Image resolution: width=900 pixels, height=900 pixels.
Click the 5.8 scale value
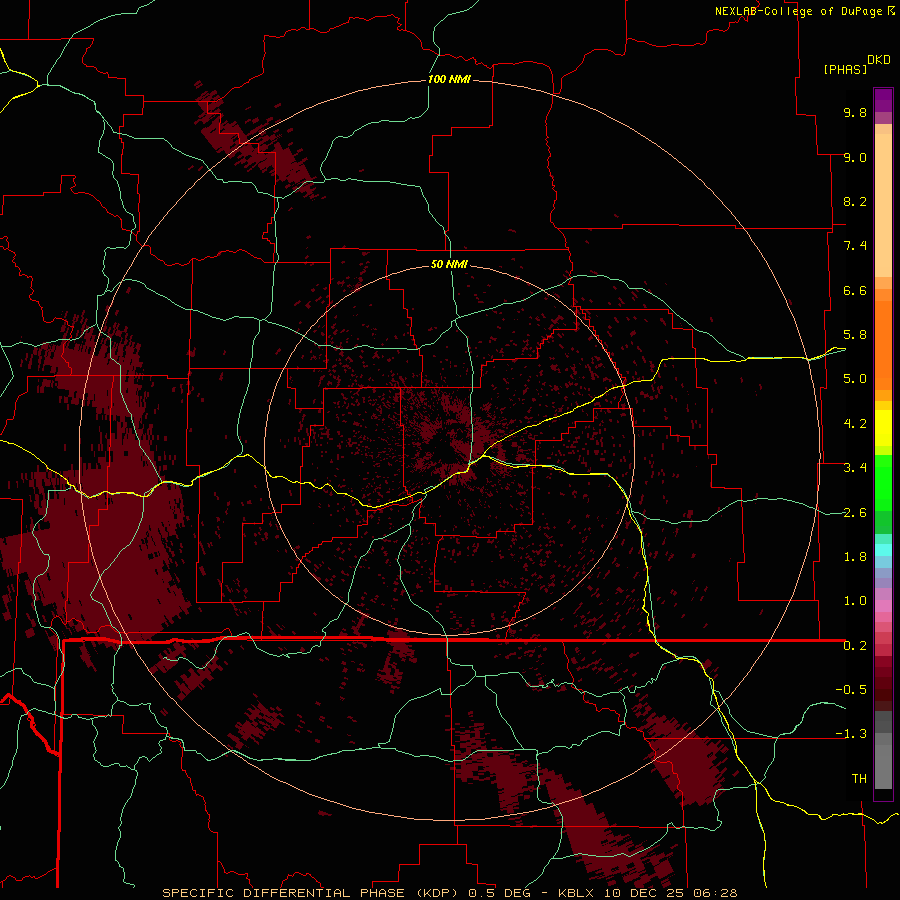855,335
